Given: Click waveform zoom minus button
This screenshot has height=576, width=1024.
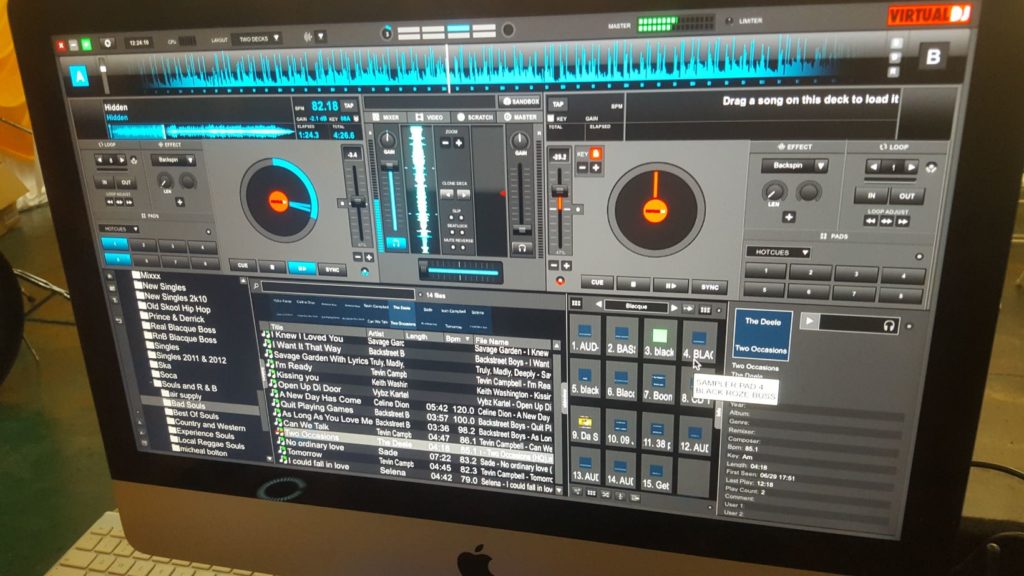Looking at the screenshot, I should tap(445, 142).
